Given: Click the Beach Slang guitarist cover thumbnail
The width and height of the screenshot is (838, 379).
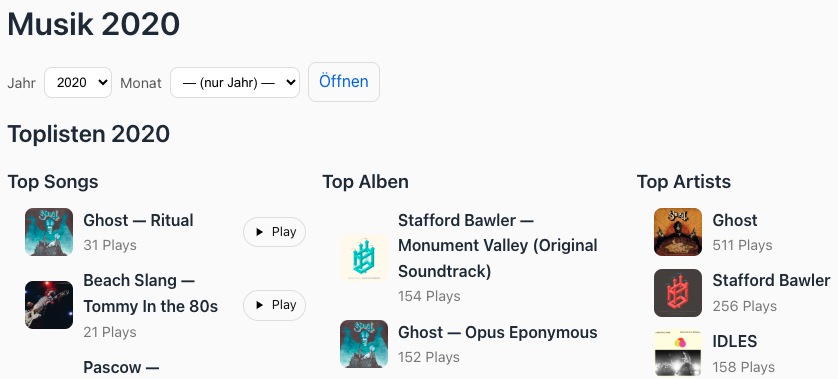Looking at the screenshot, I should point(49,305).
